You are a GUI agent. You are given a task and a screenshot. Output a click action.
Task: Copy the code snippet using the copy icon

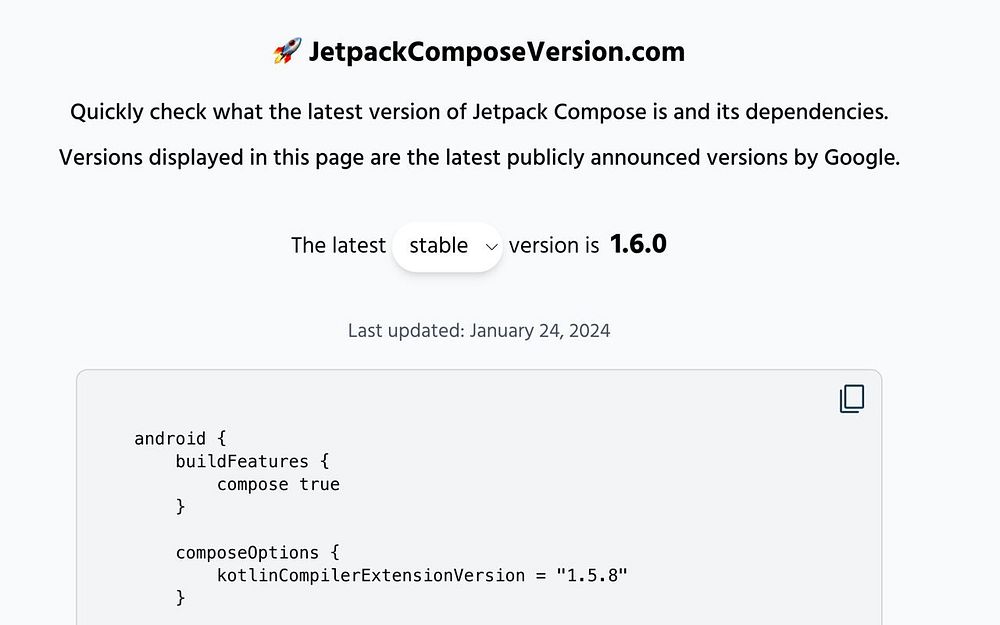[851, 399]
